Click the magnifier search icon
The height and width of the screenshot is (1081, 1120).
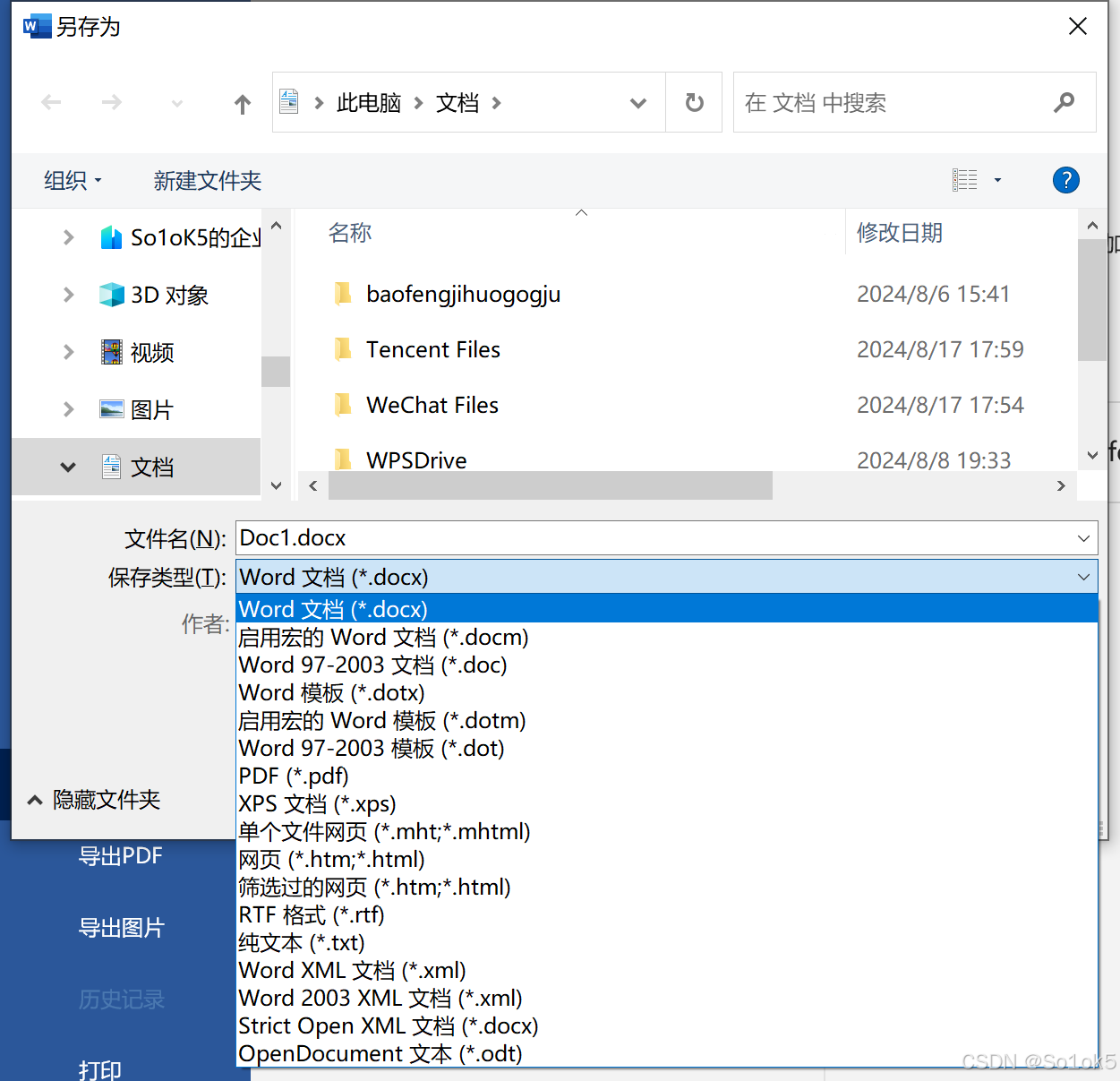(x=1064, y=102)
